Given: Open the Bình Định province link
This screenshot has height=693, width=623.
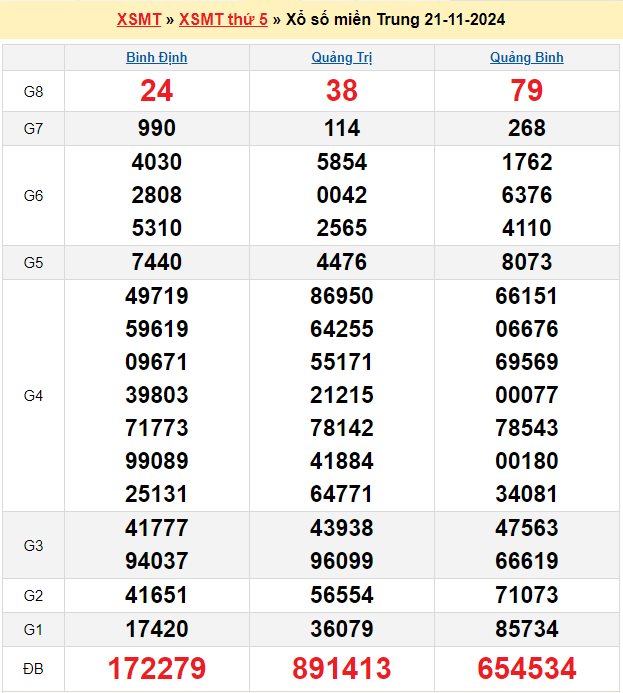Looking at the screenshot, I should pos(156,57).
